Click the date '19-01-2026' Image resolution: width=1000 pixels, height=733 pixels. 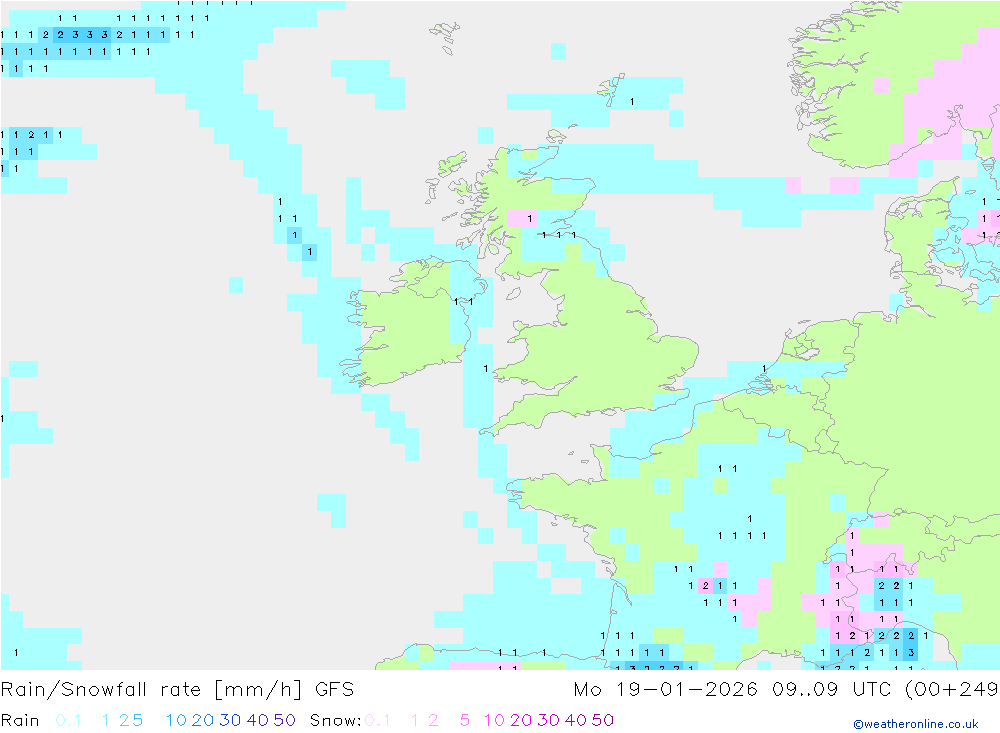coord(687,690)
